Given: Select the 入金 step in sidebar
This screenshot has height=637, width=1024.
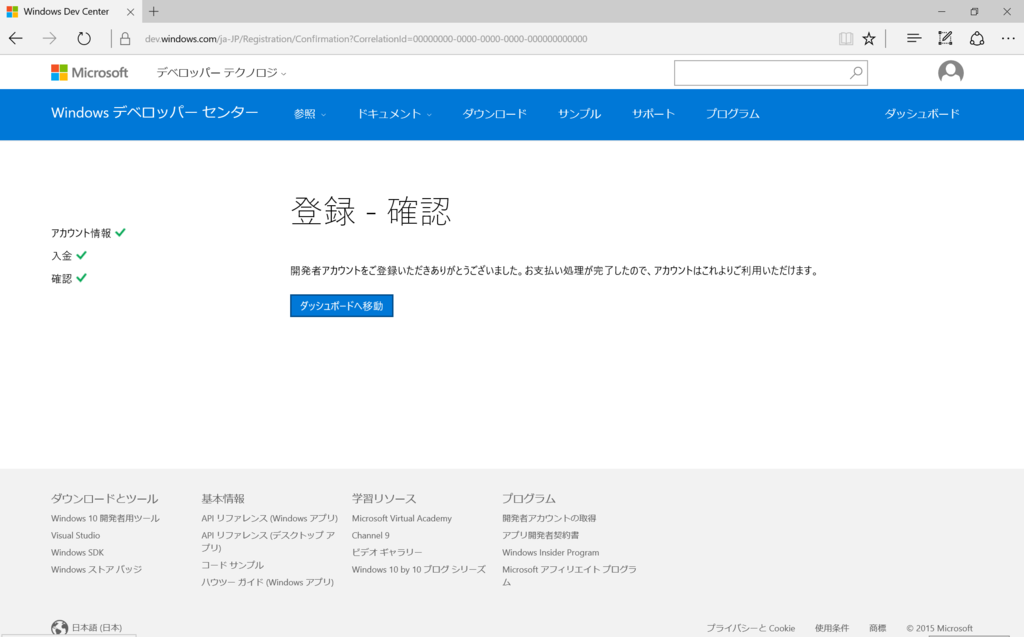Looking at the screenshot, I should point(61,256).
